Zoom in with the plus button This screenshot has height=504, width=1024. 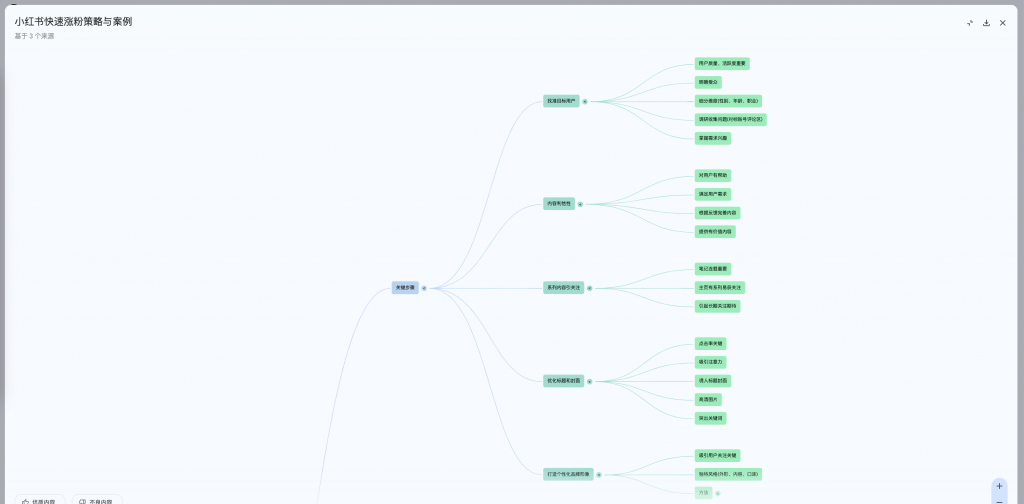pyautogui.click(x=999, y=486)
